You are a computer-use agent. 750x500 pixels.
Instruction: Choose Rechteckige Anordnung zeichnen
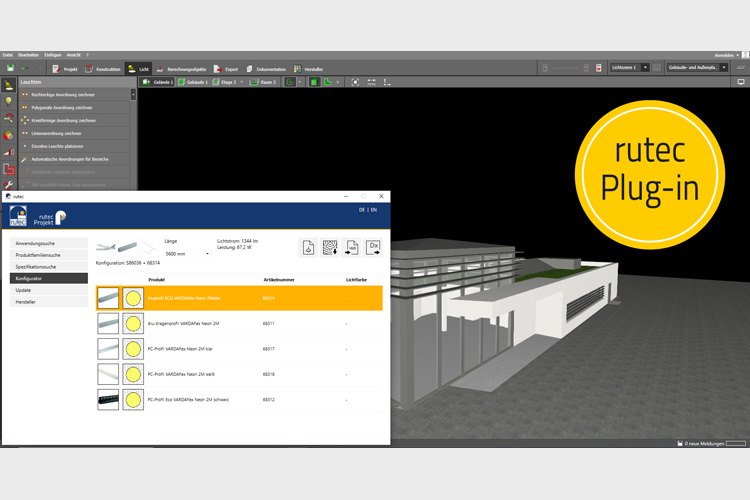75,95
